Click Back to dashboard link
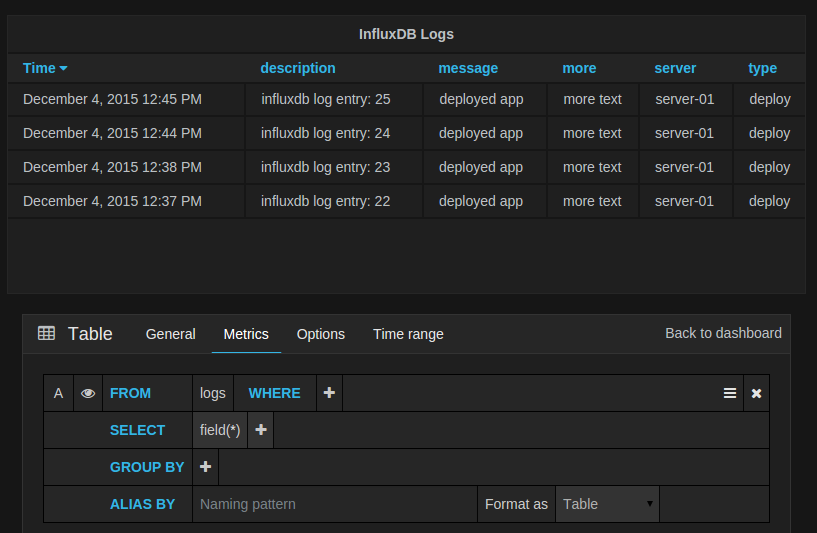817x533 pixels. (x=723, y=333)
